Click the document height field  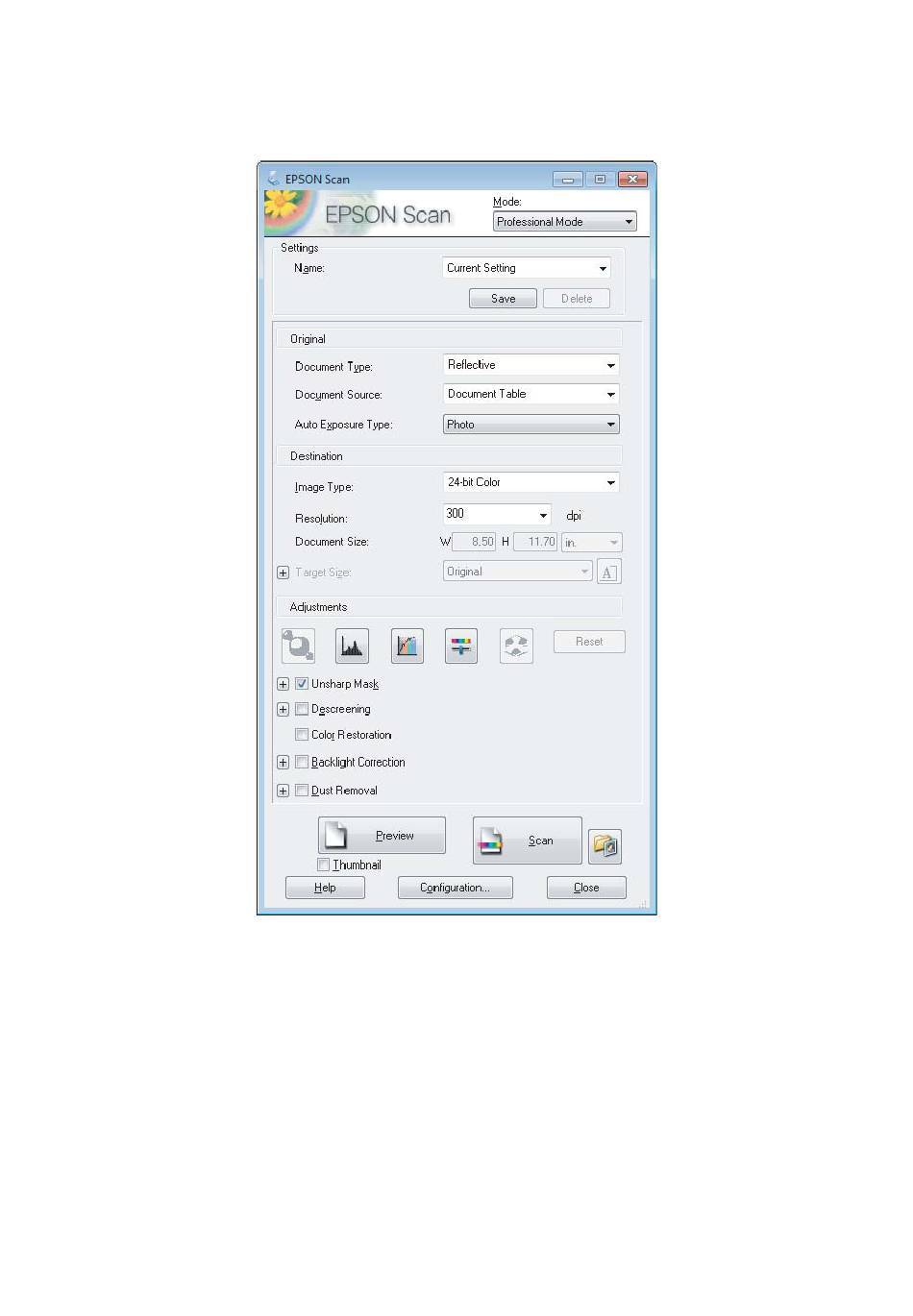point(535,542)
